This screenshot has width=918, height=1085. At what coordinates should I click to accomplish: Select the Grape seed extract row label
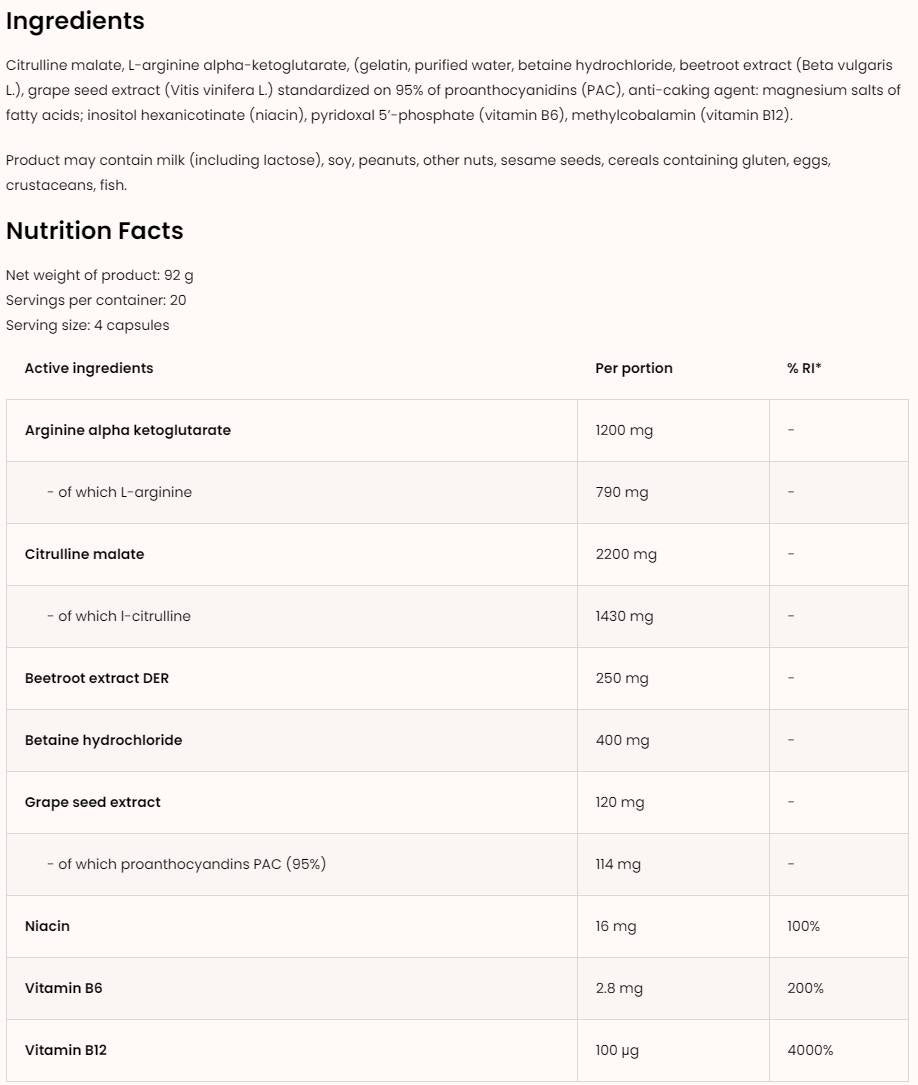click(93, 802)
